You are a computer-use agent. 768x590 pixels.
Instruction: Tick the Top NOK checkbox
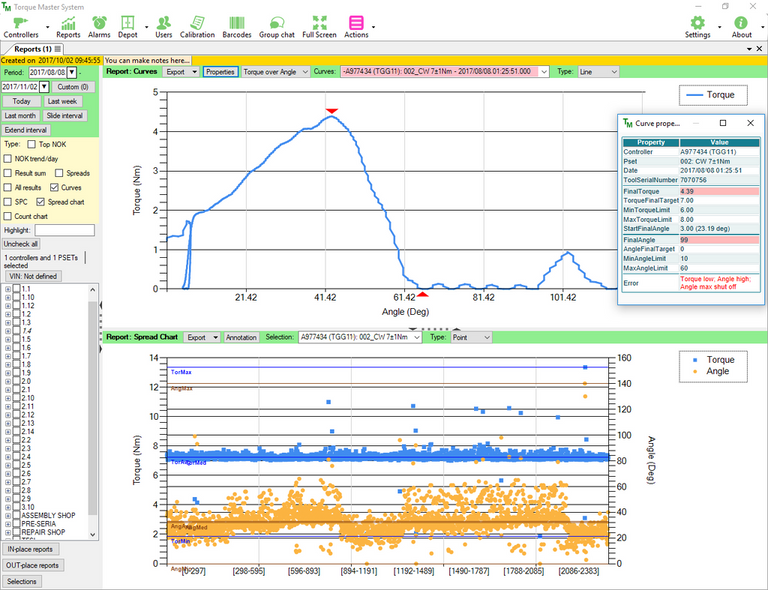pyautogui.click(x=32, y=144)
